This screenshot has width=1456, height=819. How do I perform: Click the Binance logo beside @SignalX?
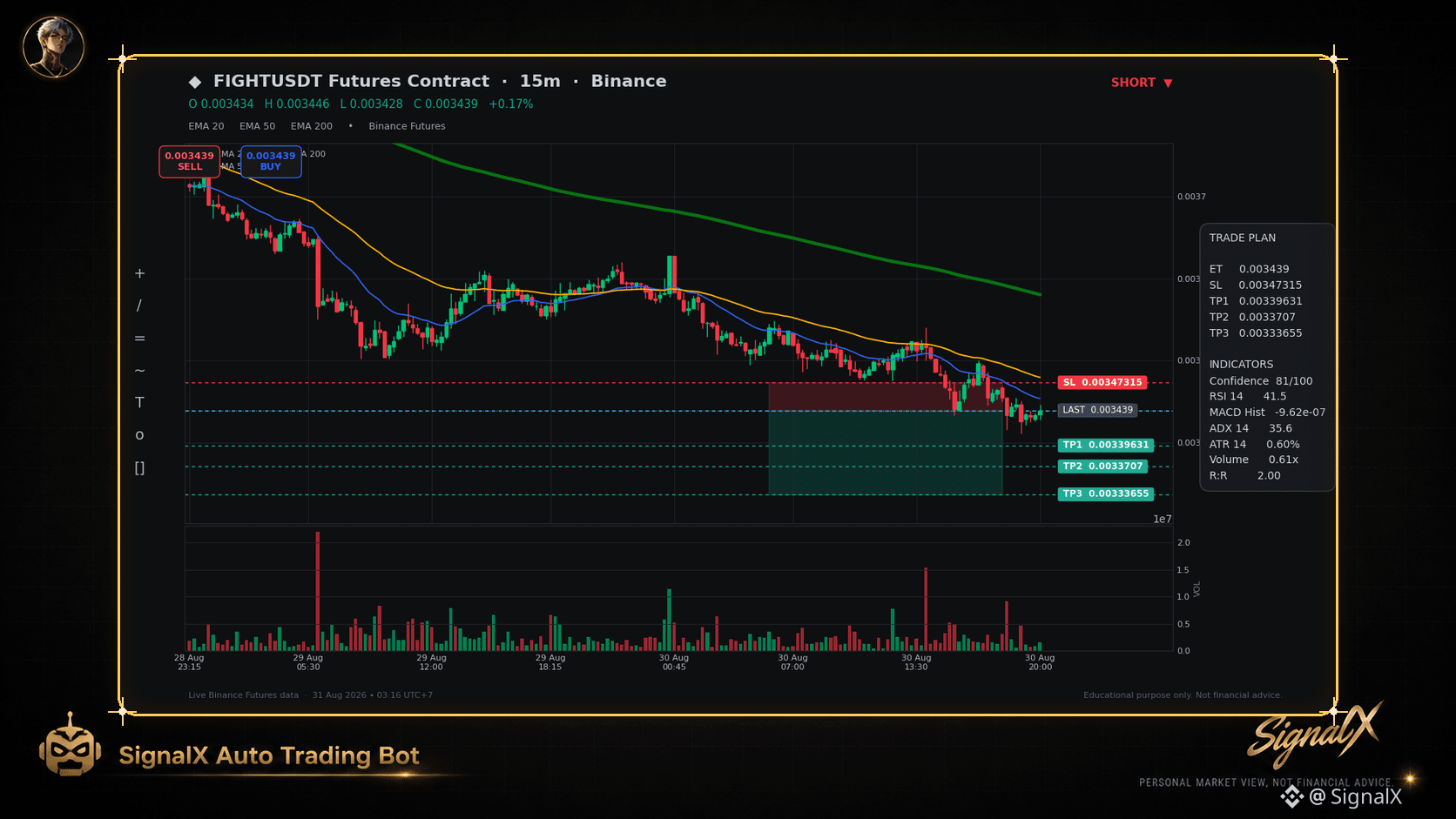pyautogui.click(x=1291, y=796)
